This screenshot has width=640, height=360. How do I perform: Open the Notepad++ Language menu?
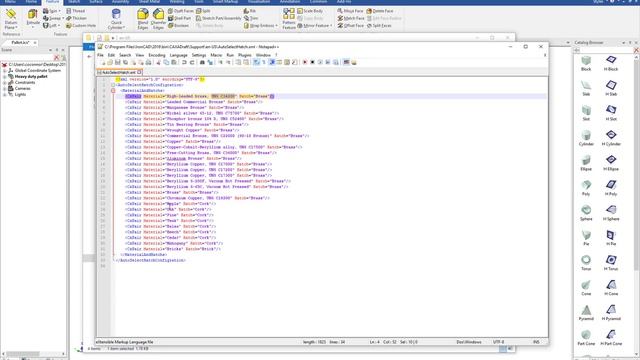pos(178,55)
